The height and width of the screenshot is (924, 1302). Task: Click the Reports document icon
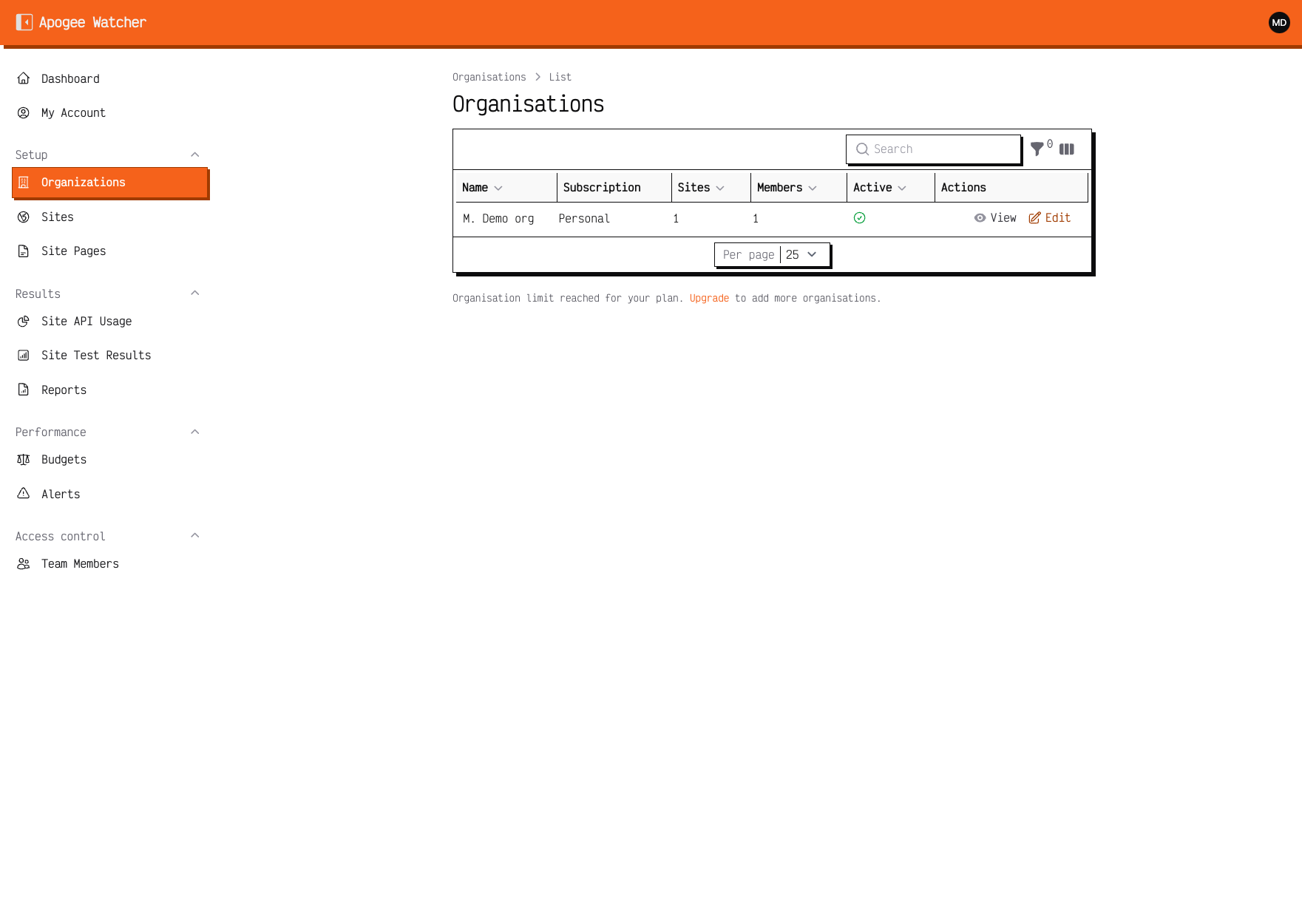point(24,390)
